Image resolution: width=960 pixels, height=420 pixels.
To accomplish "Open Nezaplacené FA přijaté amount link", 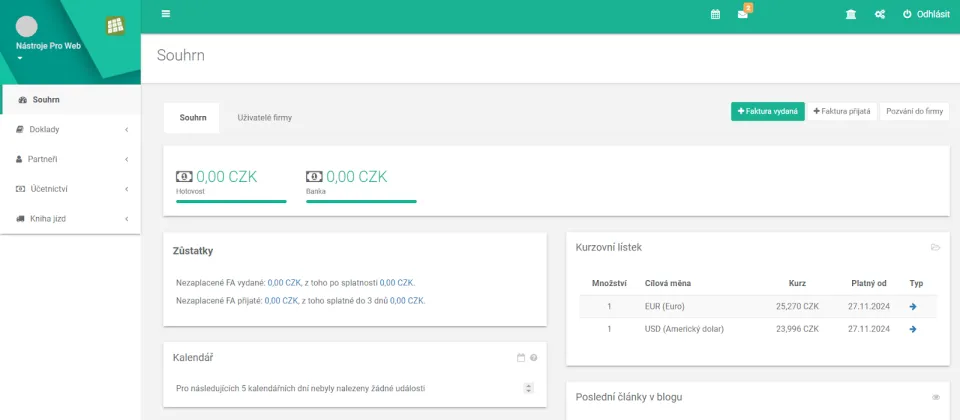I will 281,301.
